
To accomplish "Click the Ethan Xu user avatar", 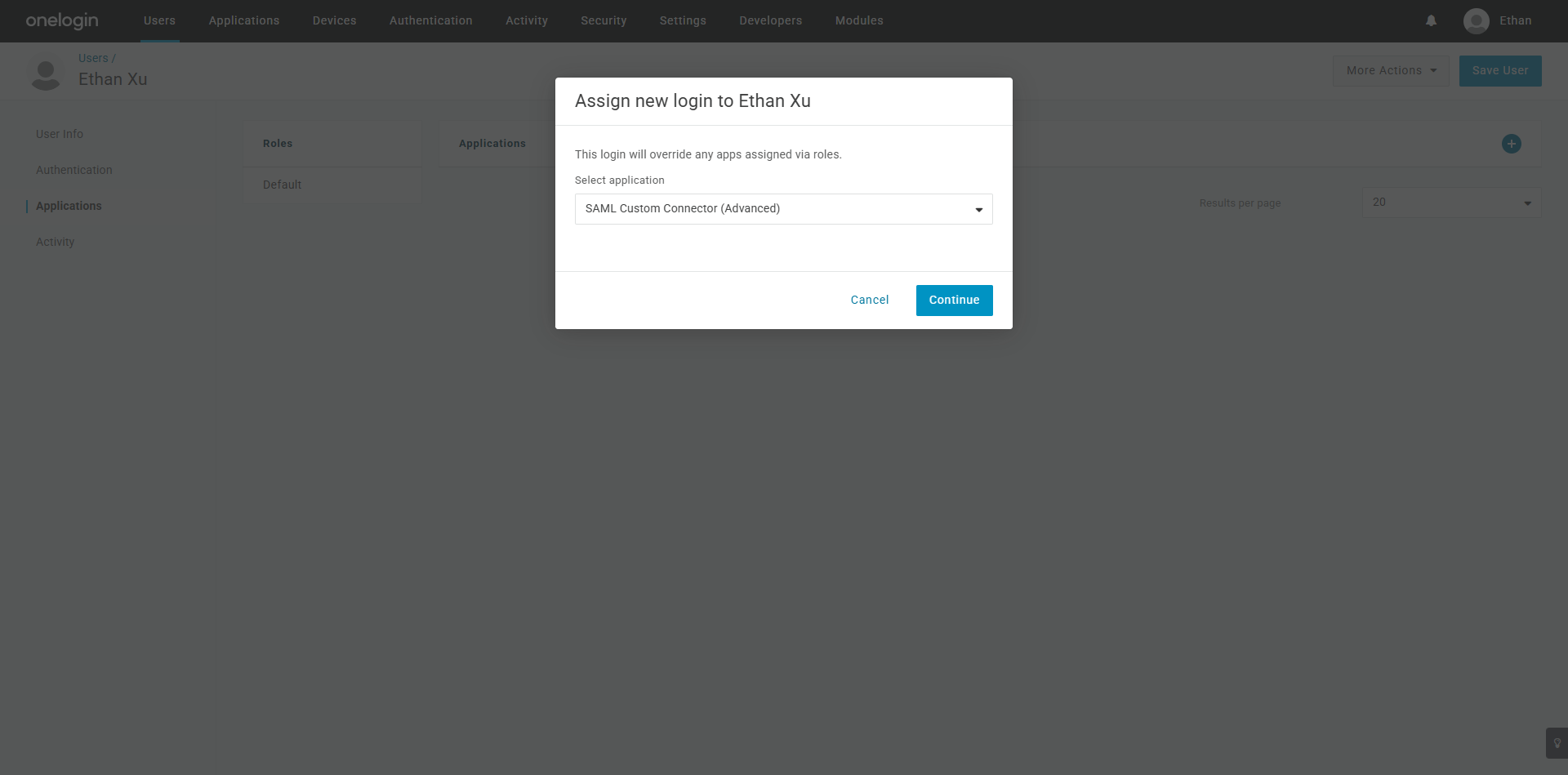I will click(46, 73).
